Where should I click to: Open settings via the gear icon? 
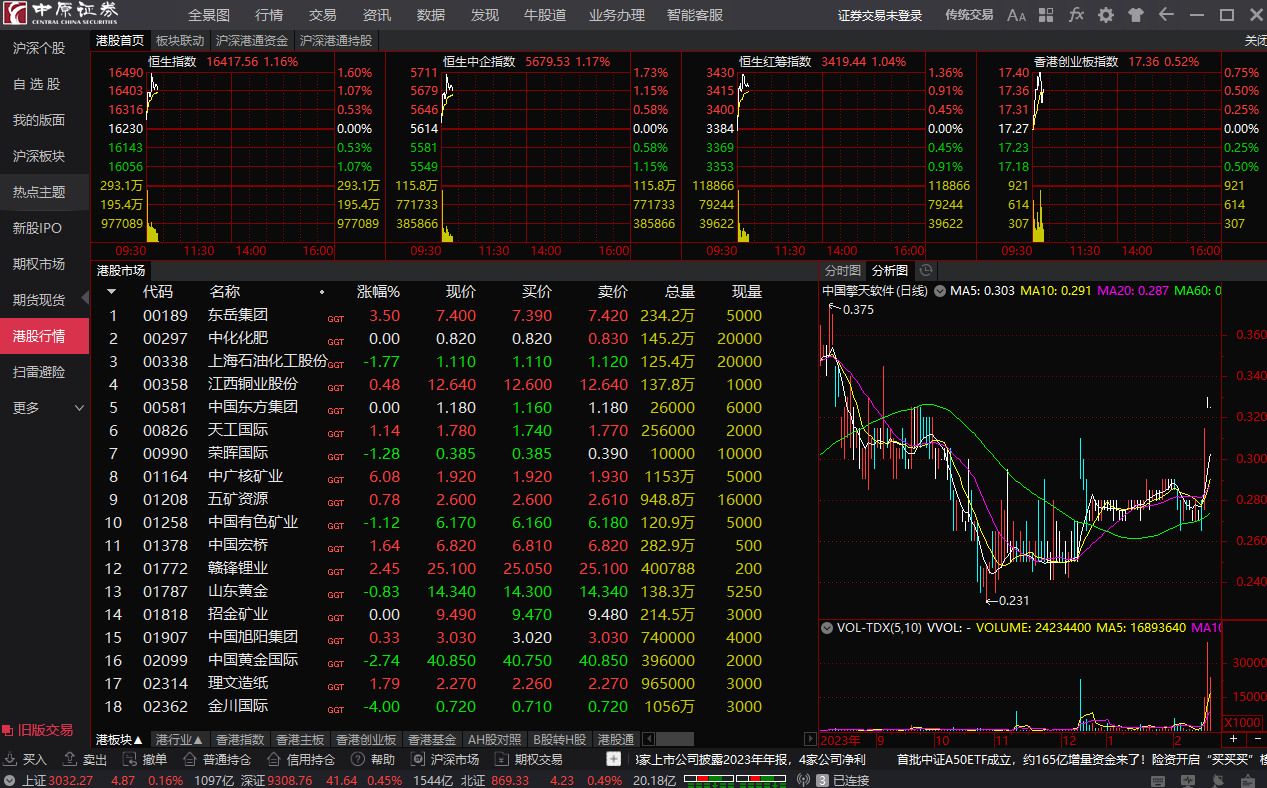(x=1106, y=15)
